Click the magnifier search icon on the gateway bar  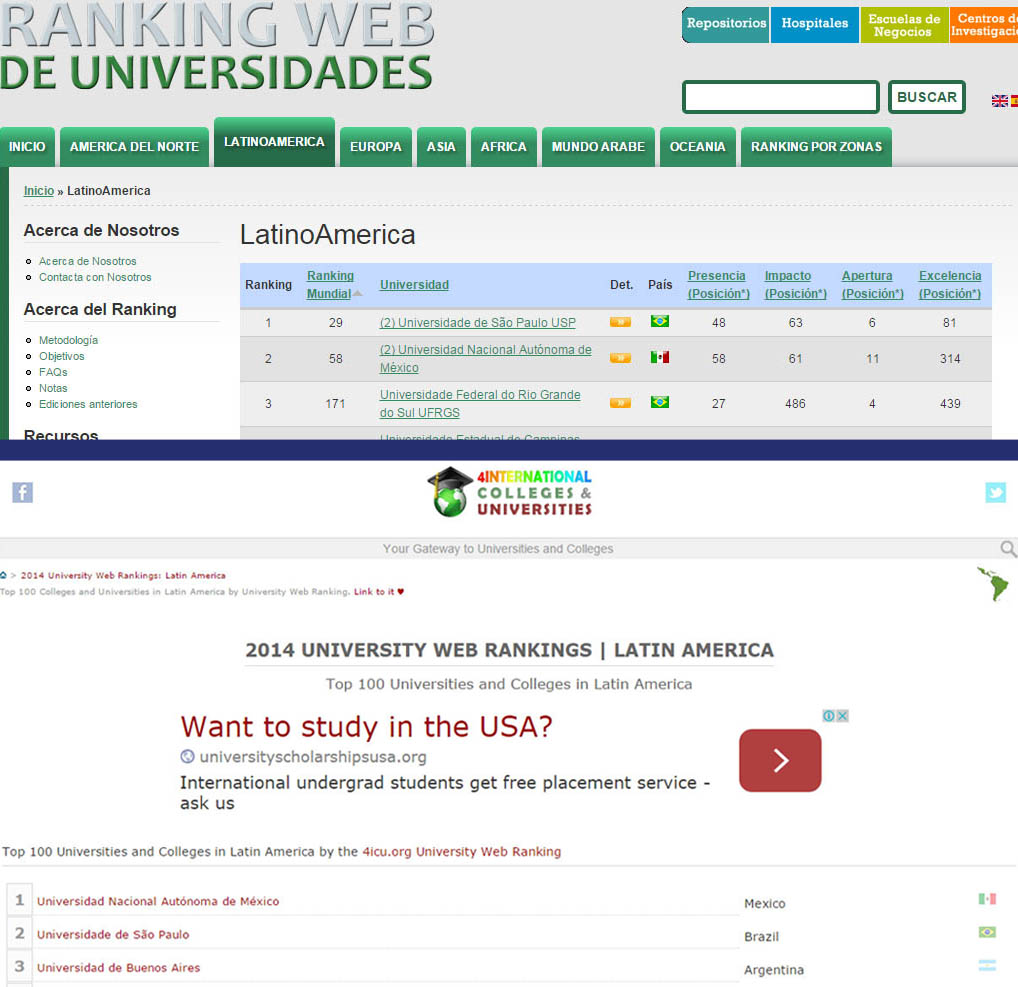pyautogui.click(x=1009, y=548)
